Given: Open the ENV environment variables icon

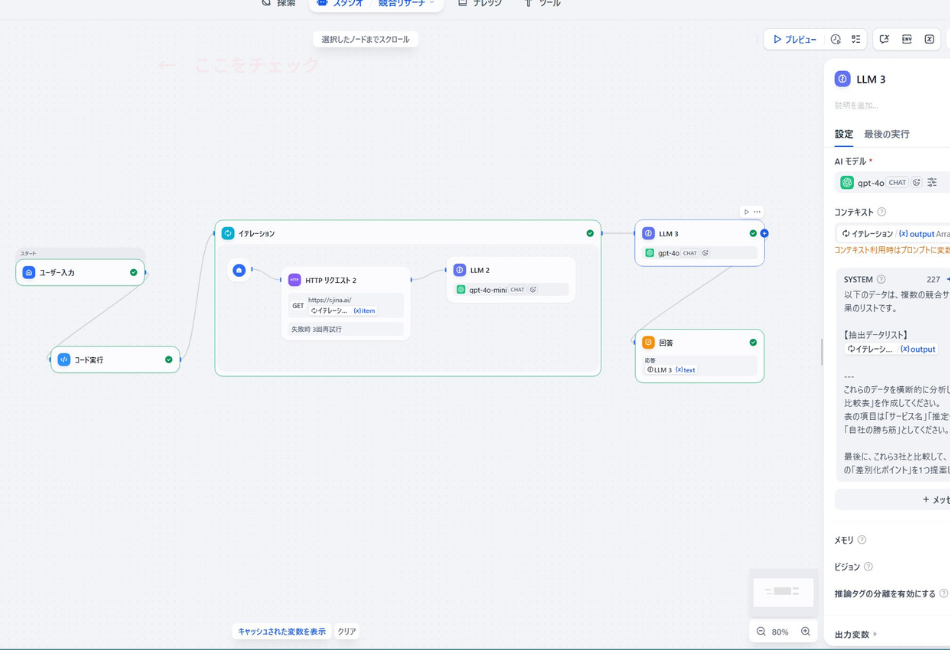Looking at the screenshot, I should point(907,40).
